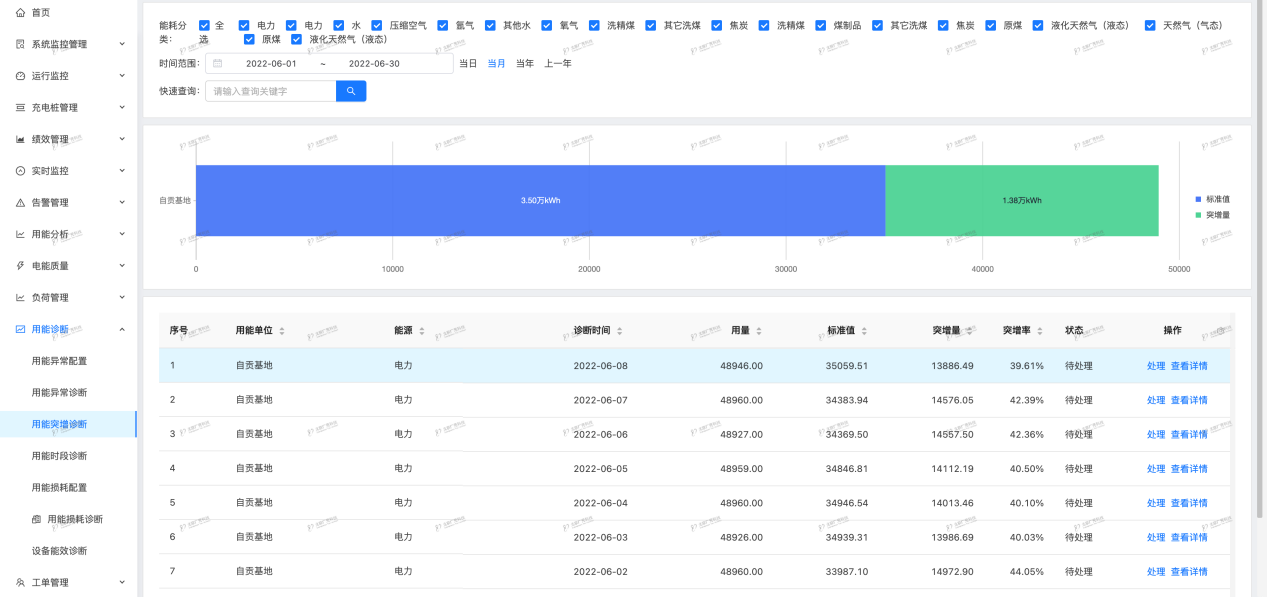Screen dimensions: 1267x597
Task: Click the 电能质量 lightning icon
Action: click(20, 266)
